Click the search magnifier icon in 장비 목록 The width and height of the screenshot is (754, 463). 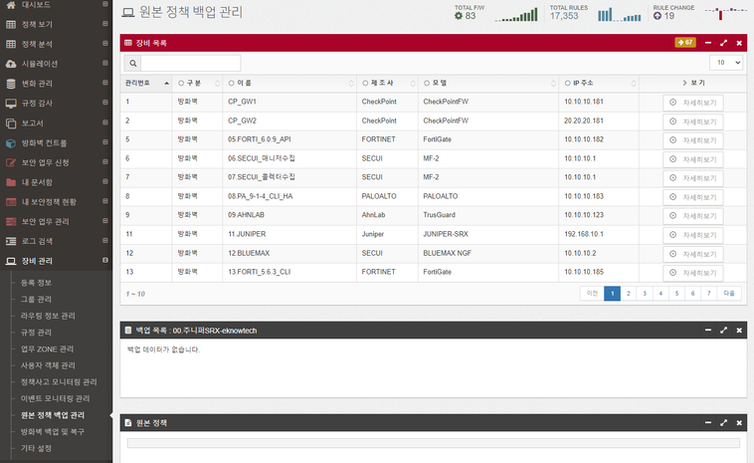point(133,63)
